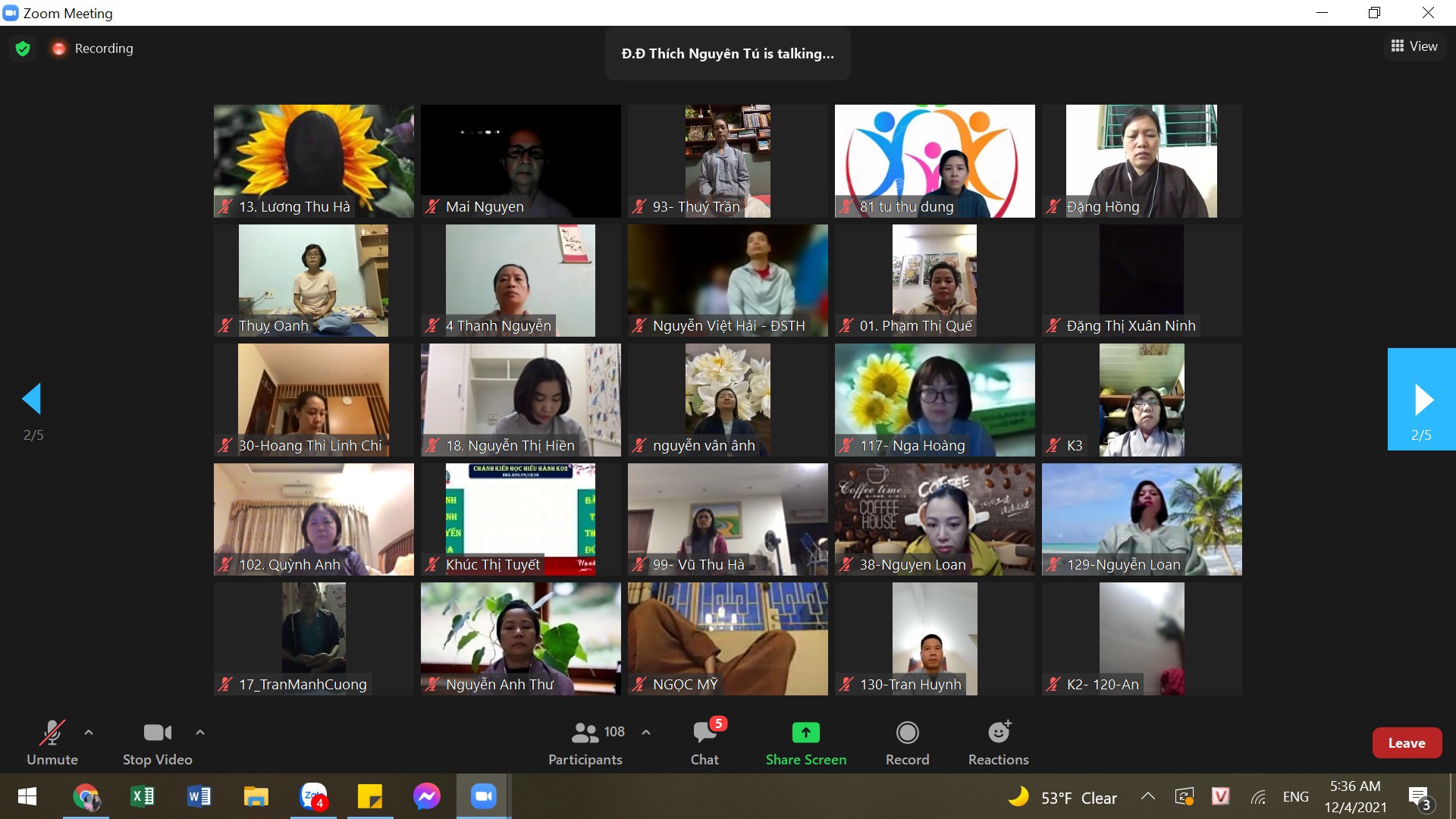
Task: Show hidden system tray icons
Action: [1147, 796]
